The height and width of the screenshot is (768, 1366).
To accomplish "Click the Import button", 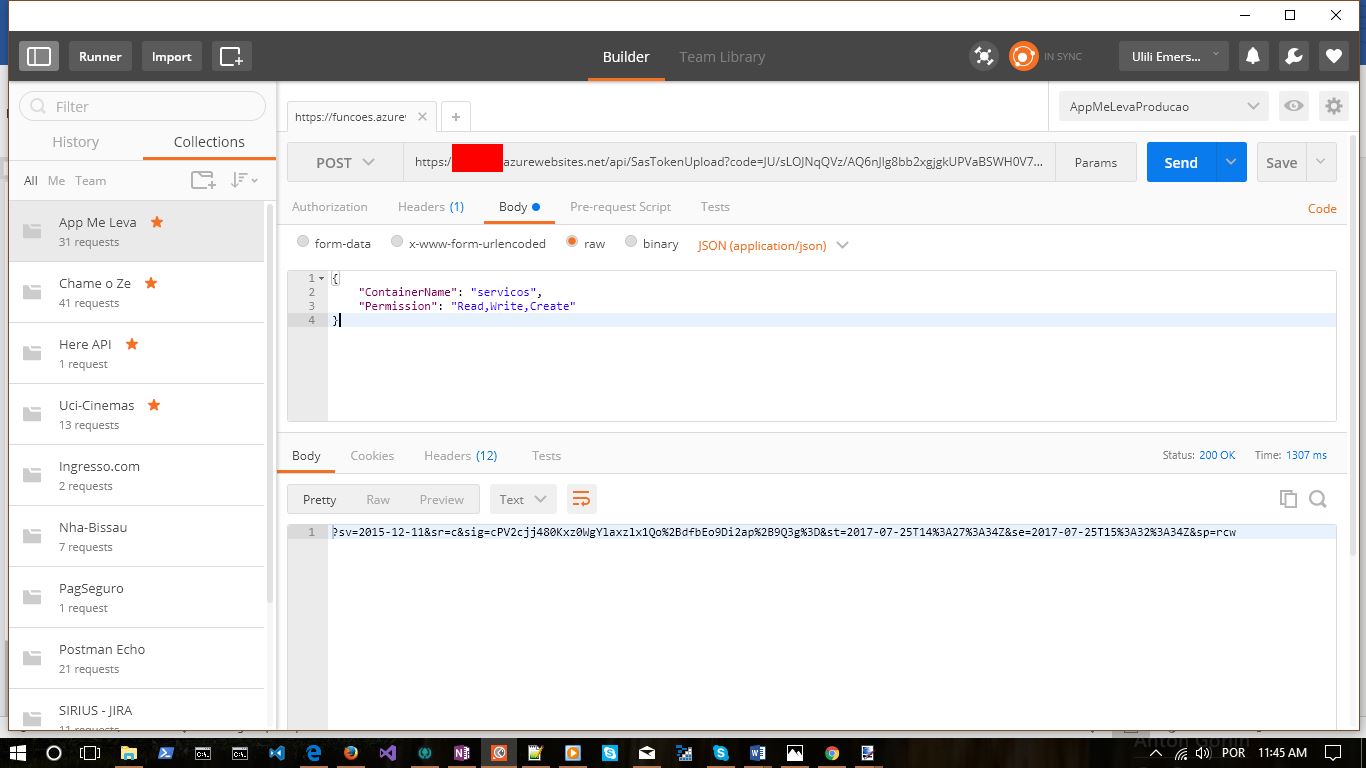I will click(171, 57).
